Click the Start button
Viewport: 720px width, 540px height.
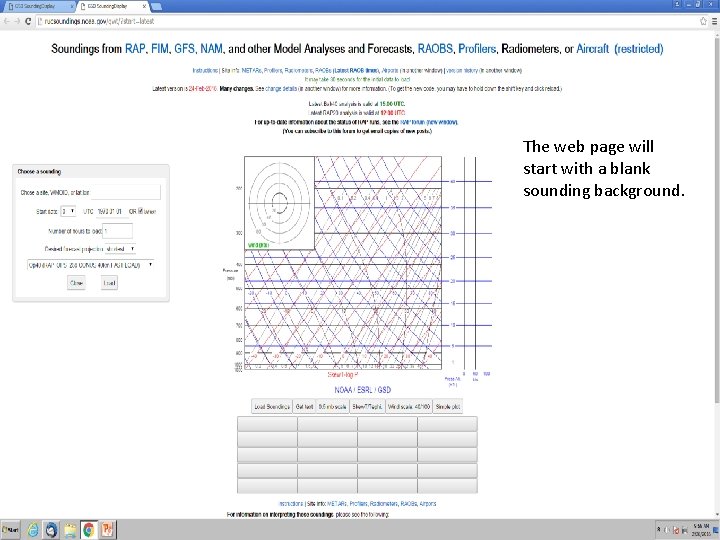[x=11, y=529]
